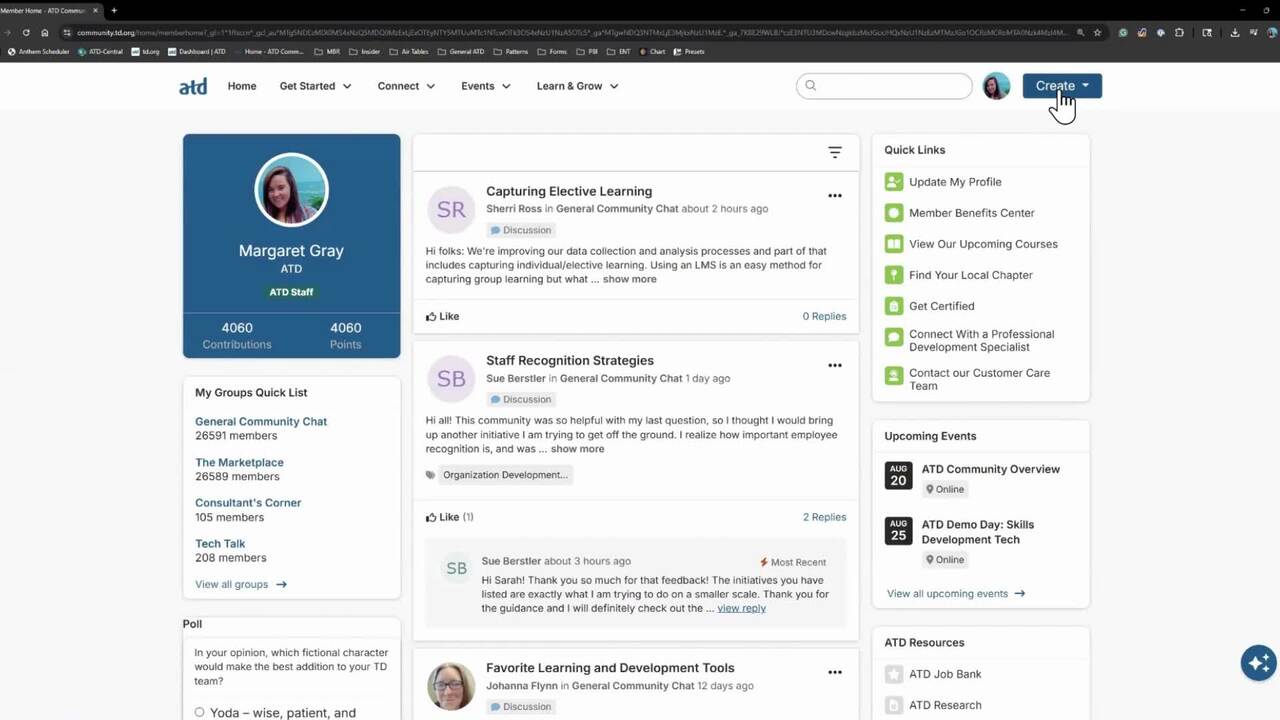Open three-dot menu for Capturing Elective Learning post

tap(835, 196)
